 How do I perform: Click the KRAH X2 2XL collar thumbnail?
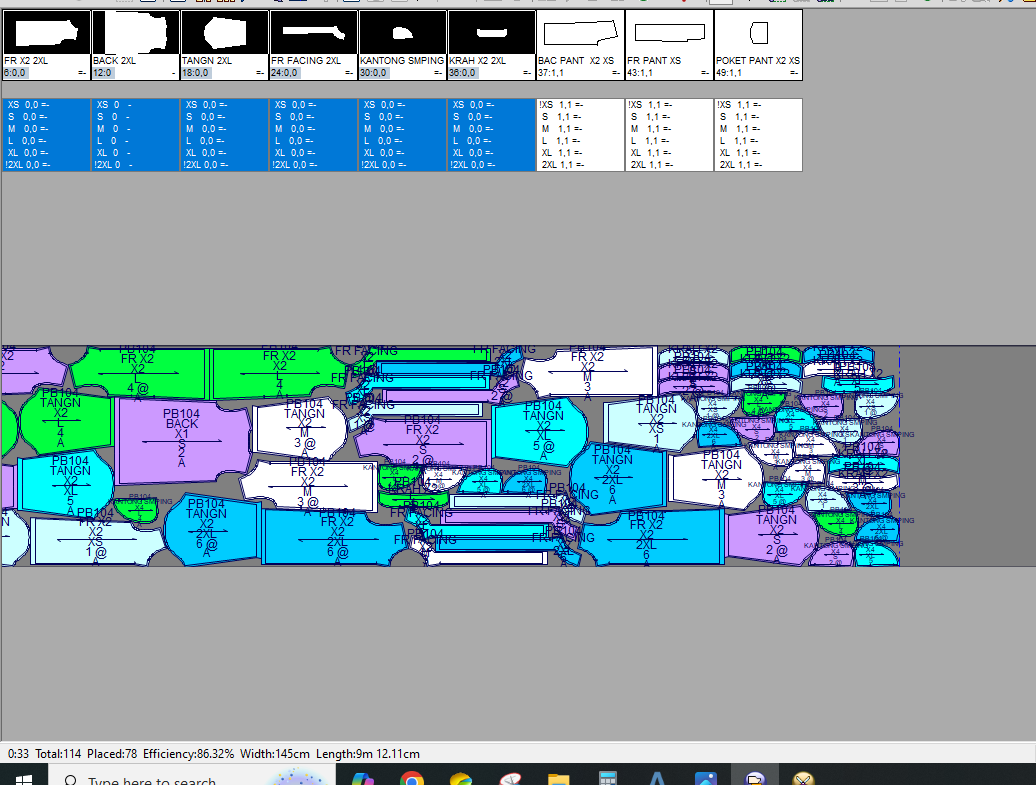[491, 32]
